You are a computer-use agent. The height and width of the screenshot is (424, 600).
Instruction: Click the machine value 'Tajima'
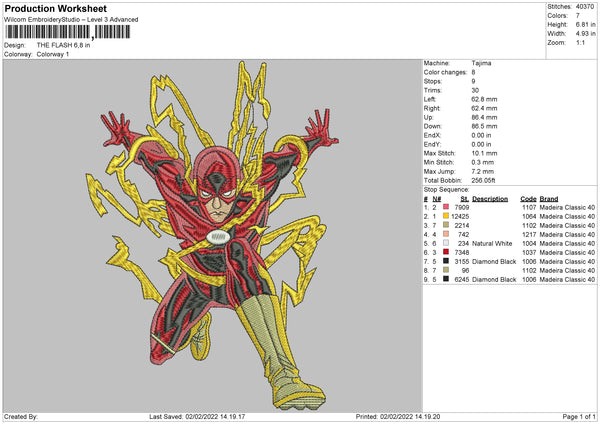[x=481, y=63]
